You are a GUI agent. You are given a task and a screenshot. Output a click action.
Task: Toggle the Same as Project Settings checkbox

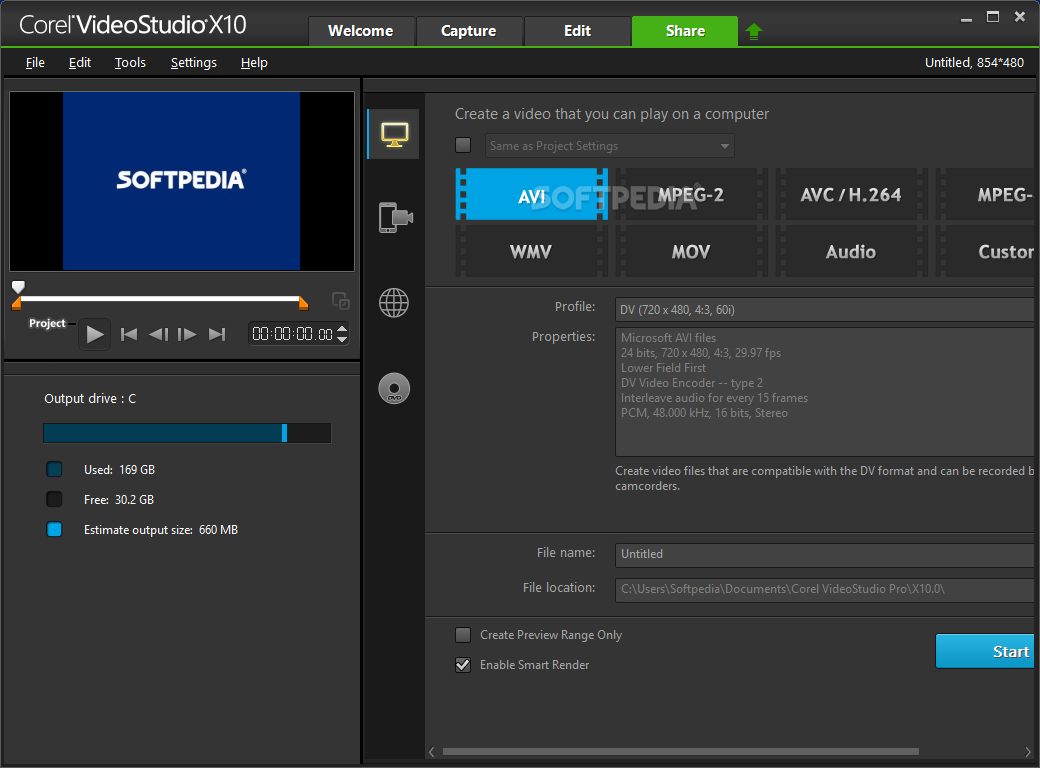click(x=463, y=145)
